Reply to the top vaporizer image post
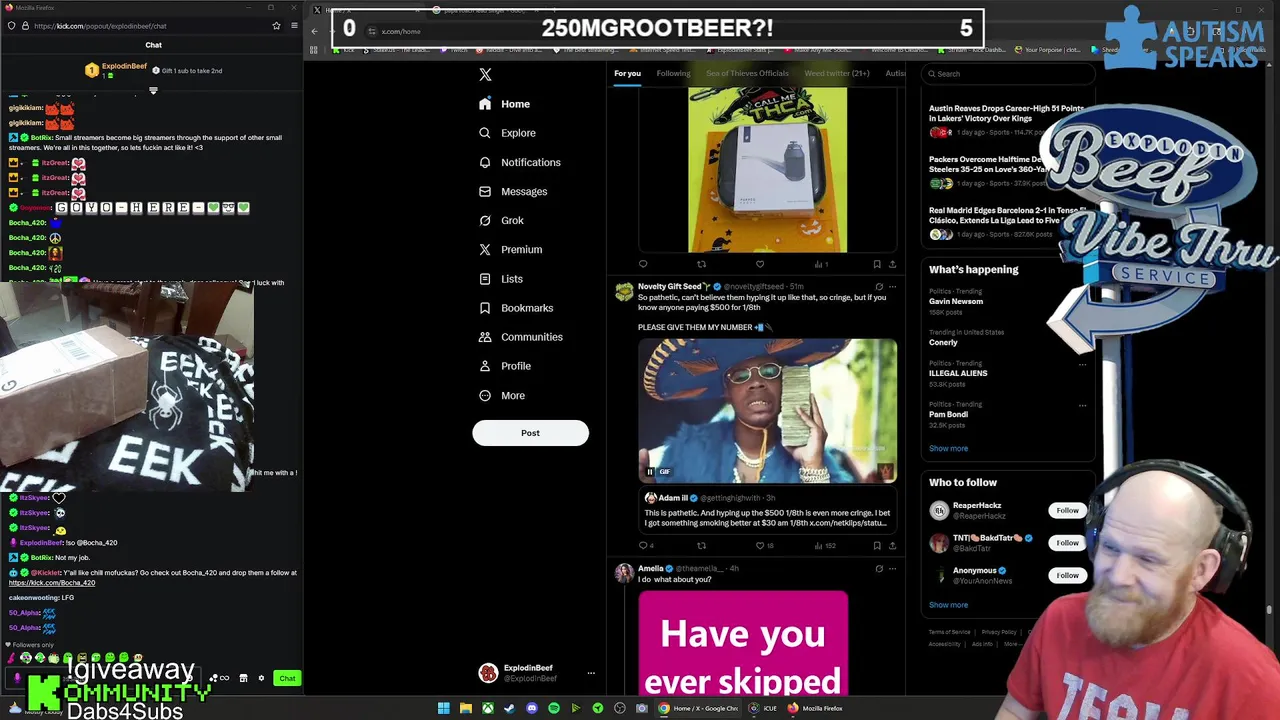Screen dimensions: 1280x720 [x=643, y=264]
